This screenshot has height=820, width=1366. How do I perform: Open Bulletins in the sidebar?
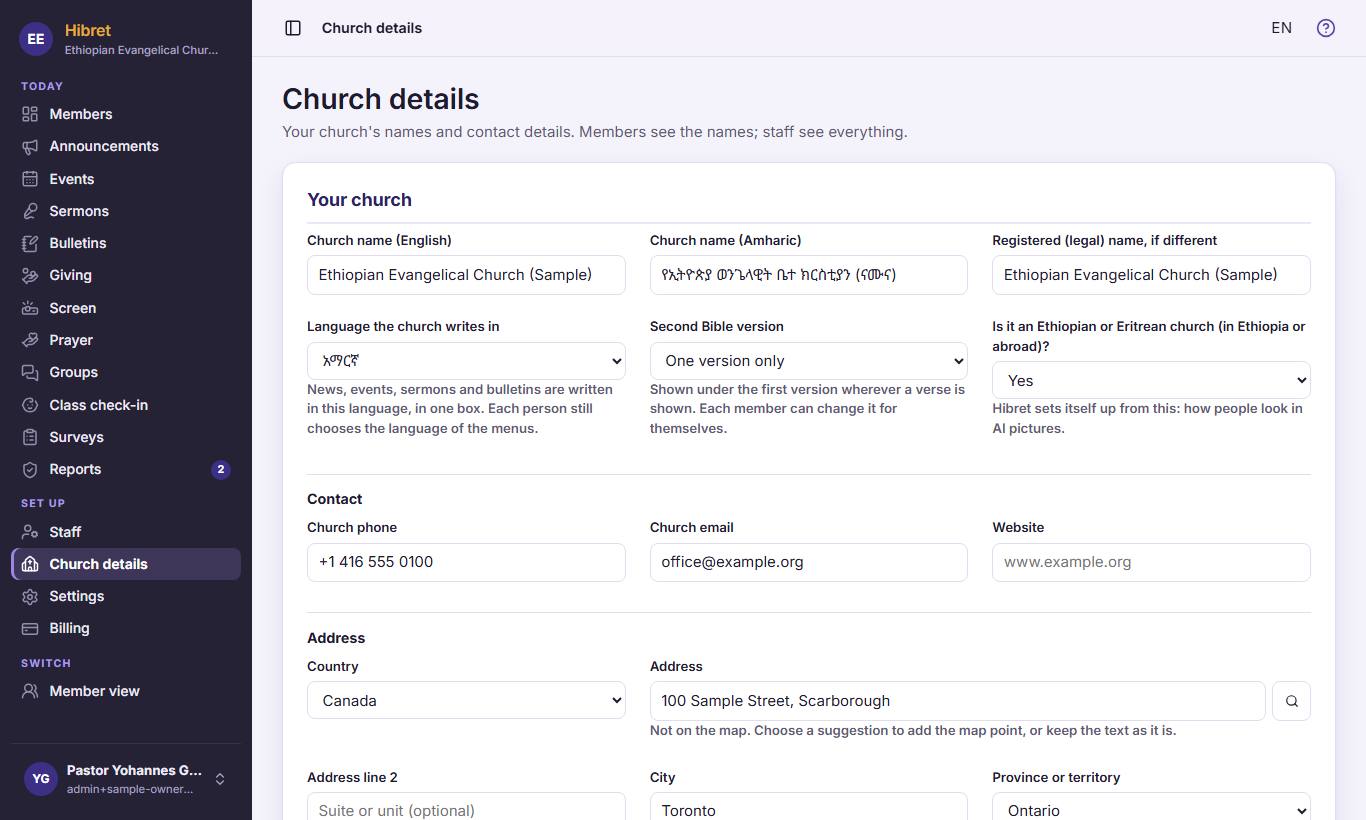point(126,243)
